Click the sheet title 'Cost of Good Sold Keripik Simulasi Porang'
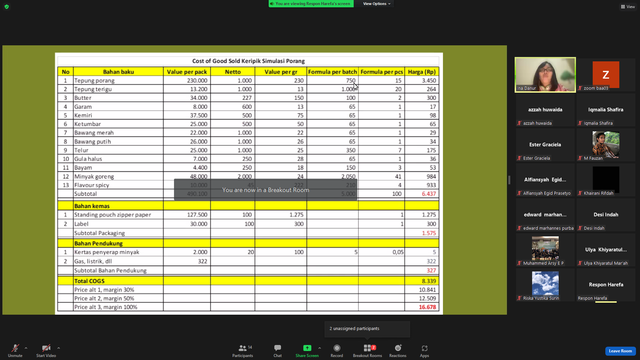 (x=248, y=61)
